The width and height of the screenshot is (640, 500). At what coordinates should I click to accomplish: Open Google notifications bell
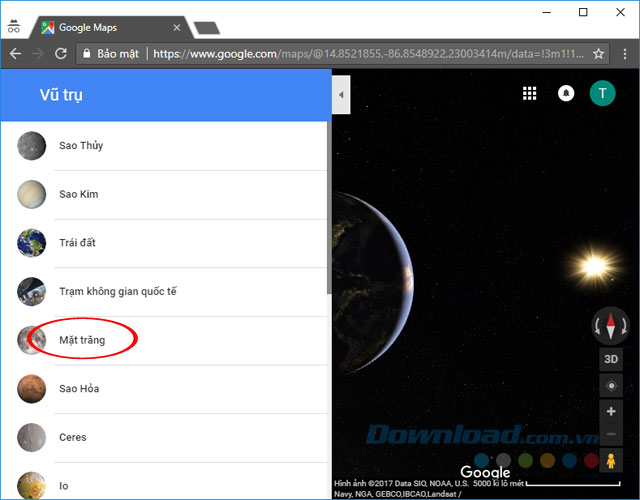click(566, 93)
